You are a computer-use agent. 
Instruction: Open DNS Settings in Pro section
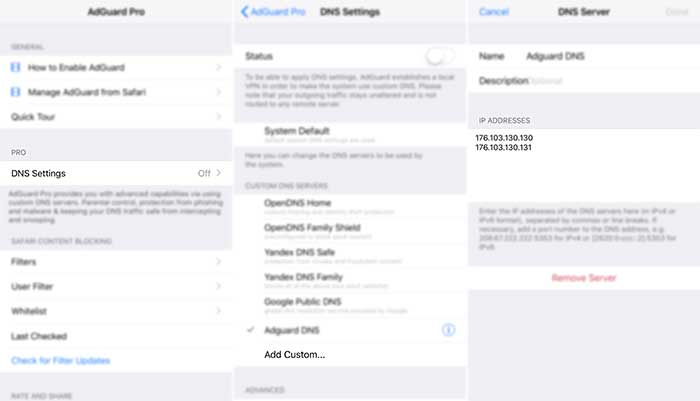(115, 173)
